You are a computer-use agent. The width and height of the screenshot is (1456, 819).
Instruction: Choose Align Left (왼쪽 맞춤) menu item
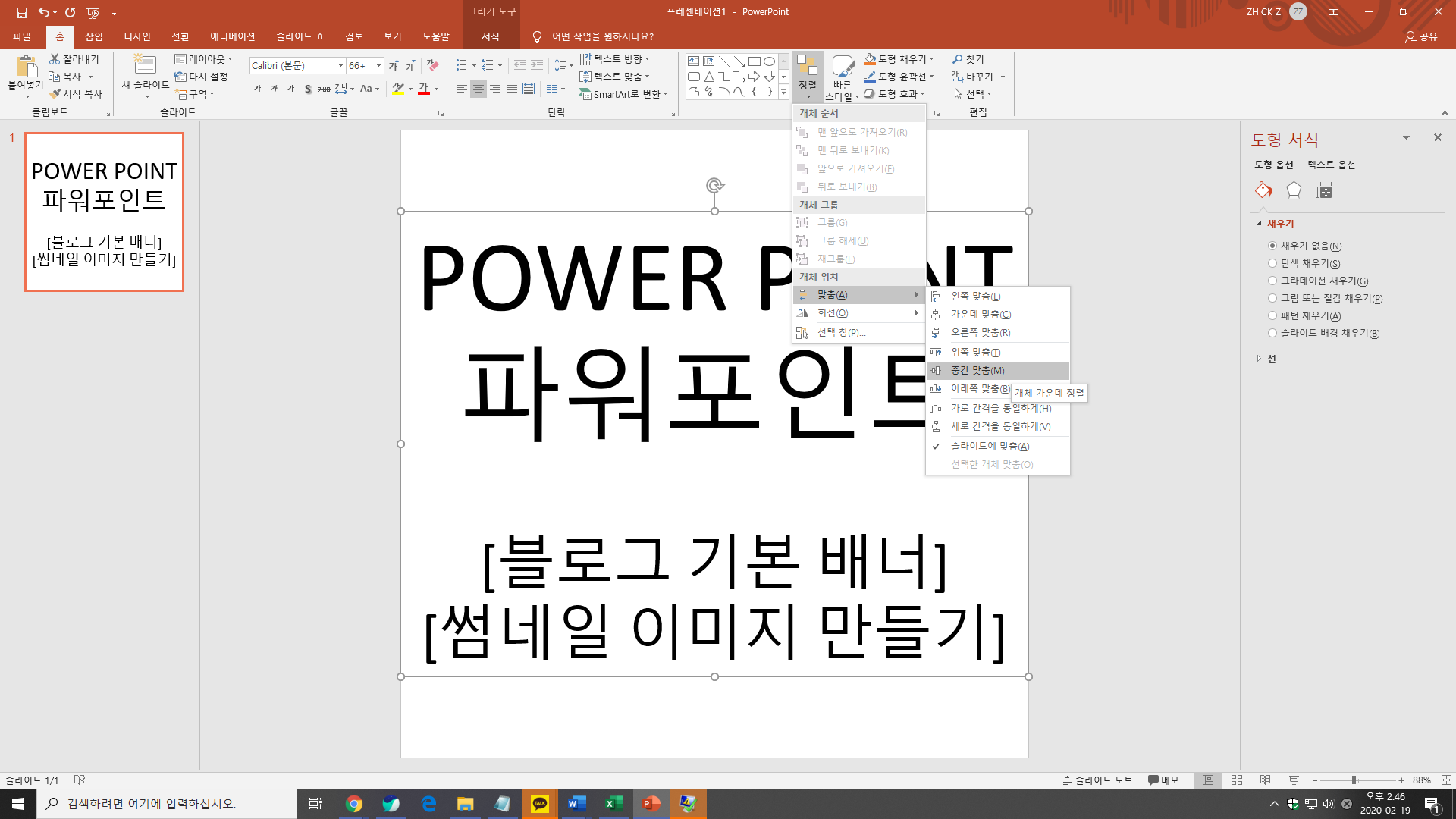(x=998, y=297)
